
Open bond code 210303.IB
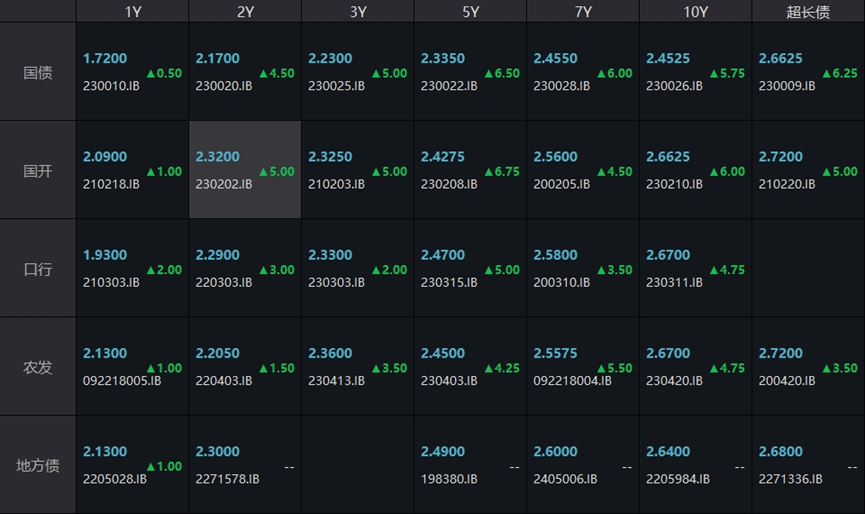pyautogui.click(x=111, y=282)
